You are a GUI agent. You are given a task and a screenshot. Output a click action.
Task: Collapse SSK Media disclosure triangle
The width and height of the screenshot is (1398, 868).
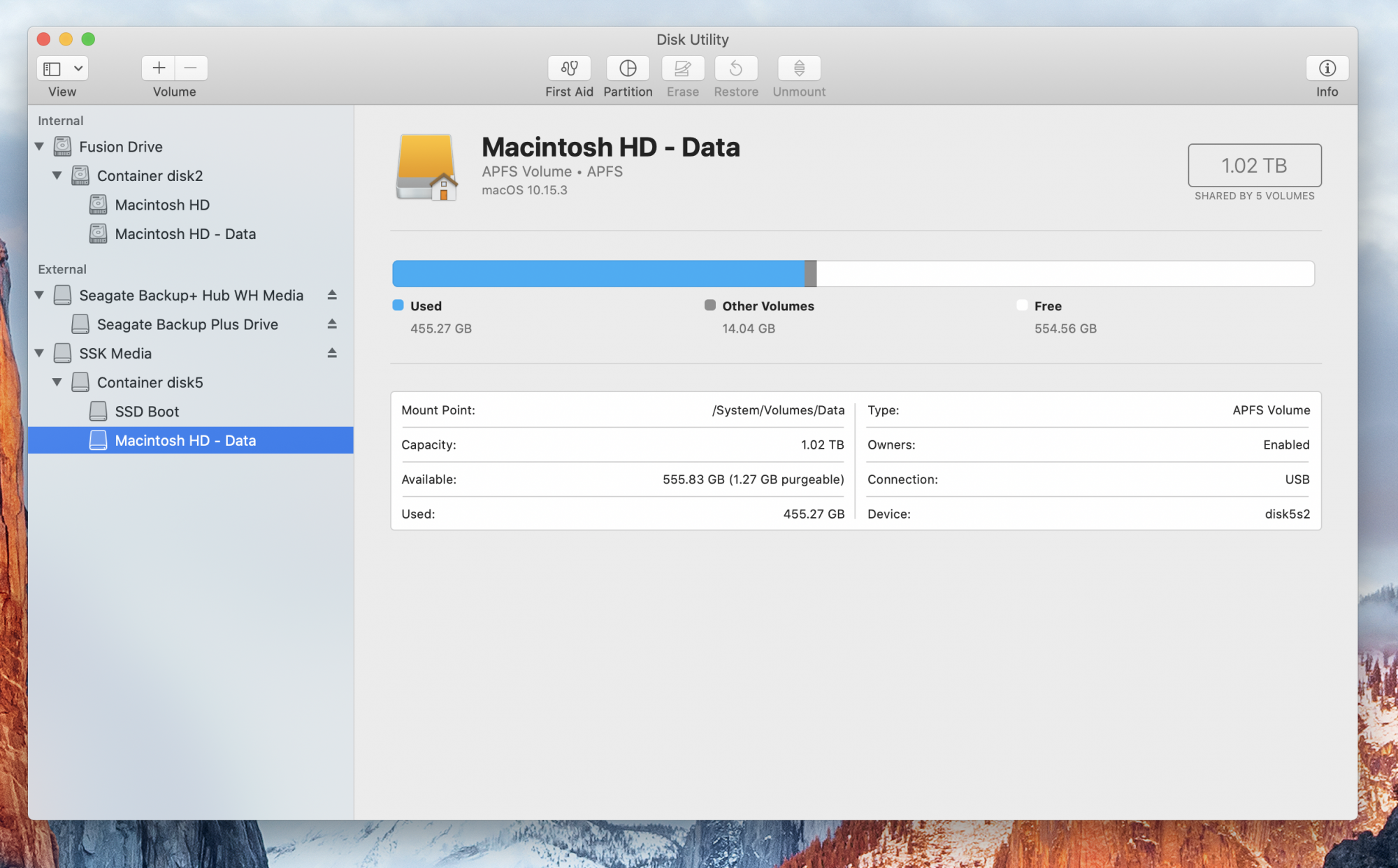tap(40, 353)
